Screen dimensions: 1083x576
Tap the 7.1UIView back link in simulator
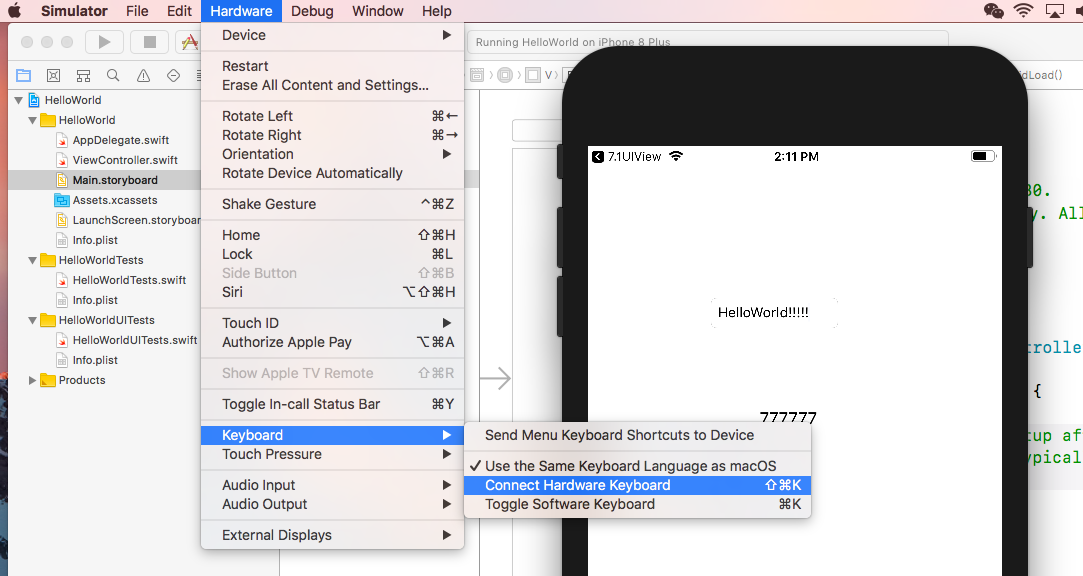[x=627, y=157]
